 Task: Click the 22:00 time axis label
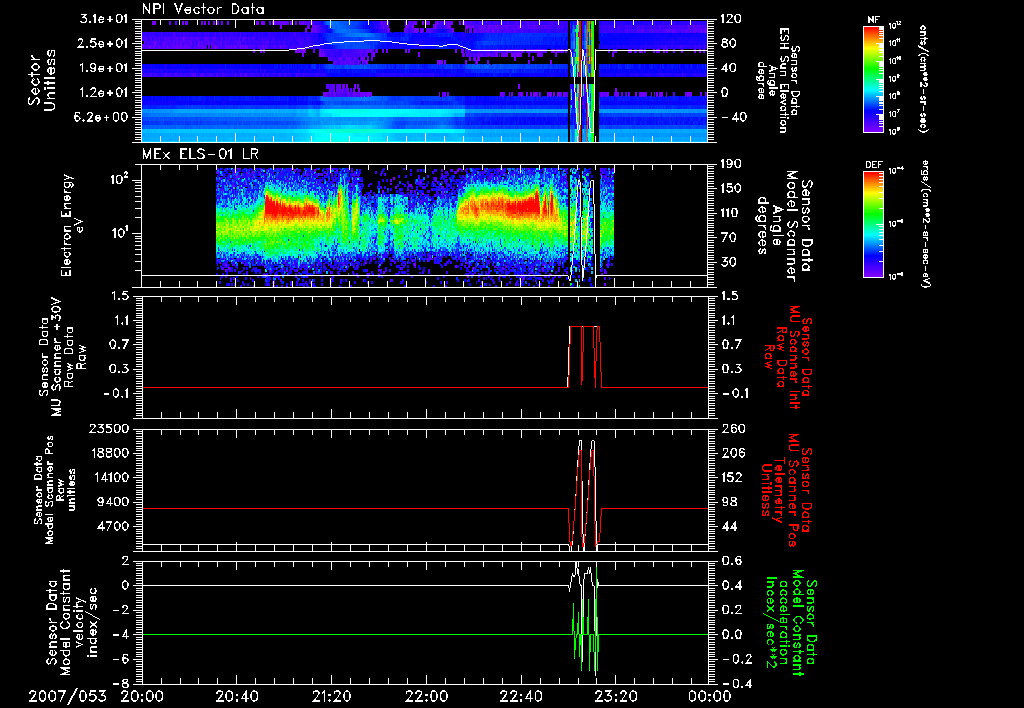point(426,696)
